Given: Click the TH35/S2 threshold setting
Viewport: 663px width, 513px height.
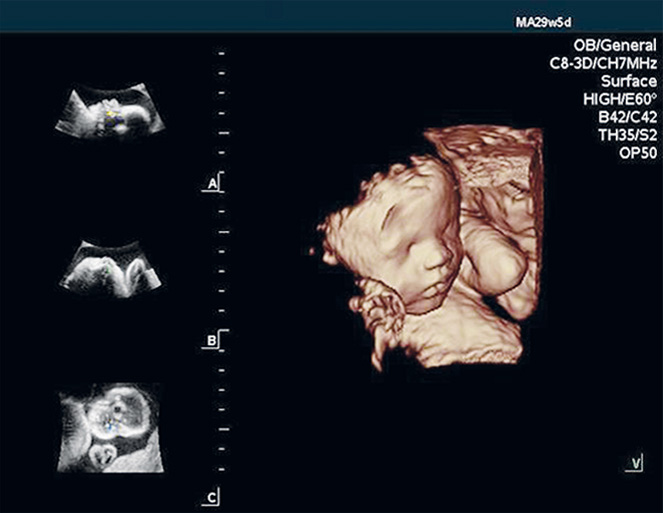Looking at the screenshot, I should point(625,136).
